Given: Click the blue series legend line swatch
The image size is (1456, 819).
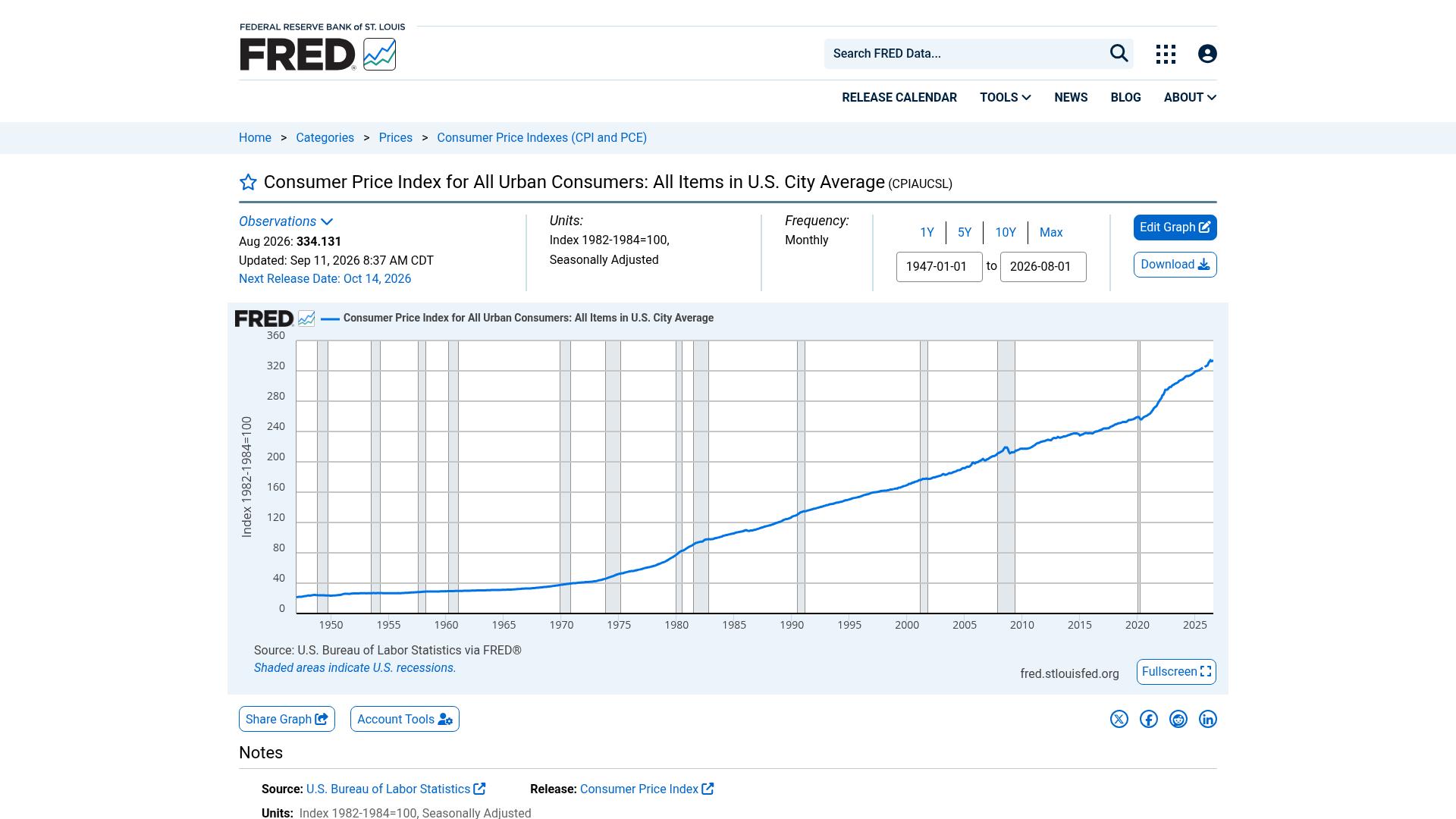Looking at the screenshot, I should 330,318.
